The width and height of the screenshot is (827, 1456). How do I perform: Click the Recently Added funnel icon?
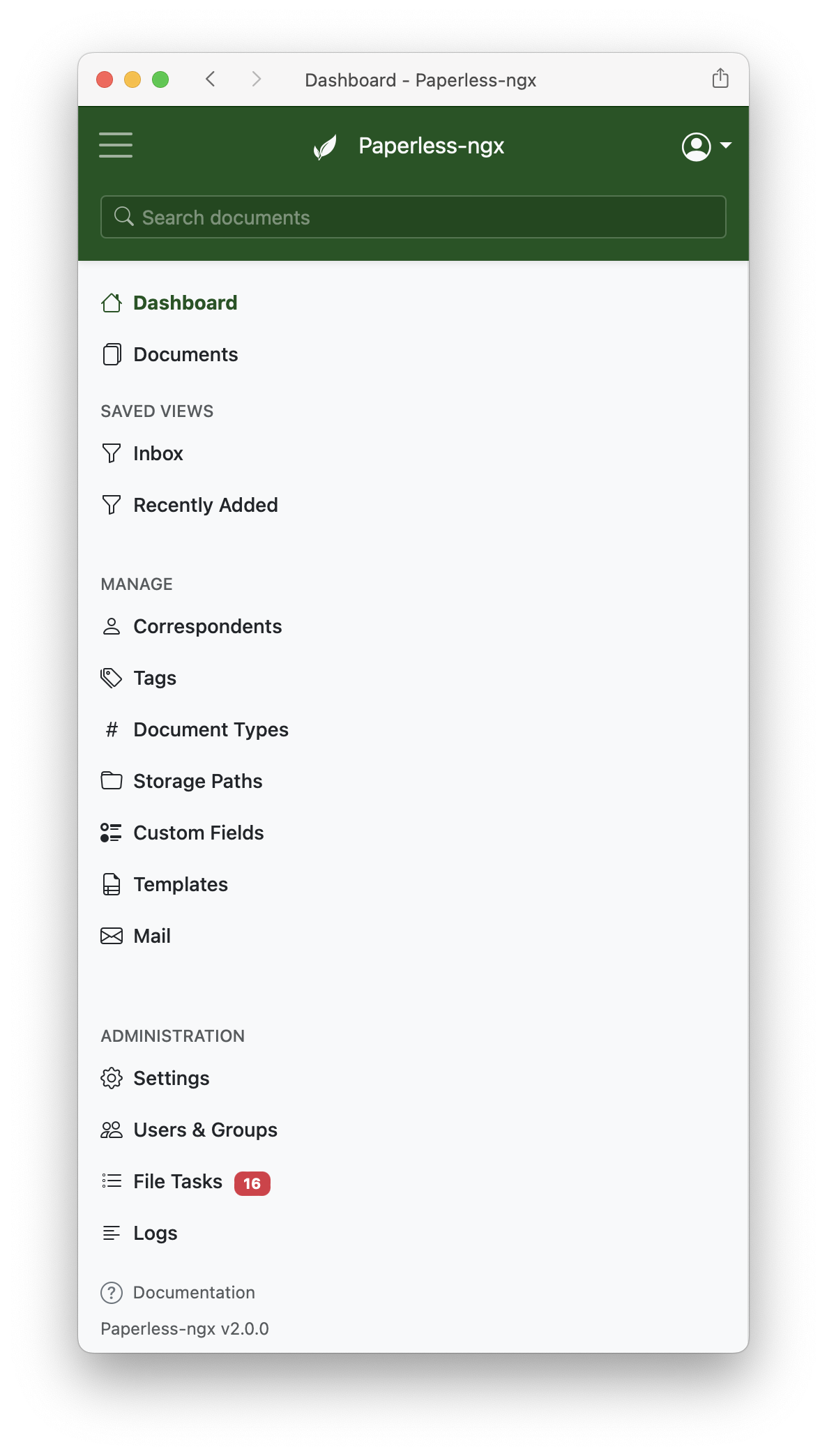112,505
